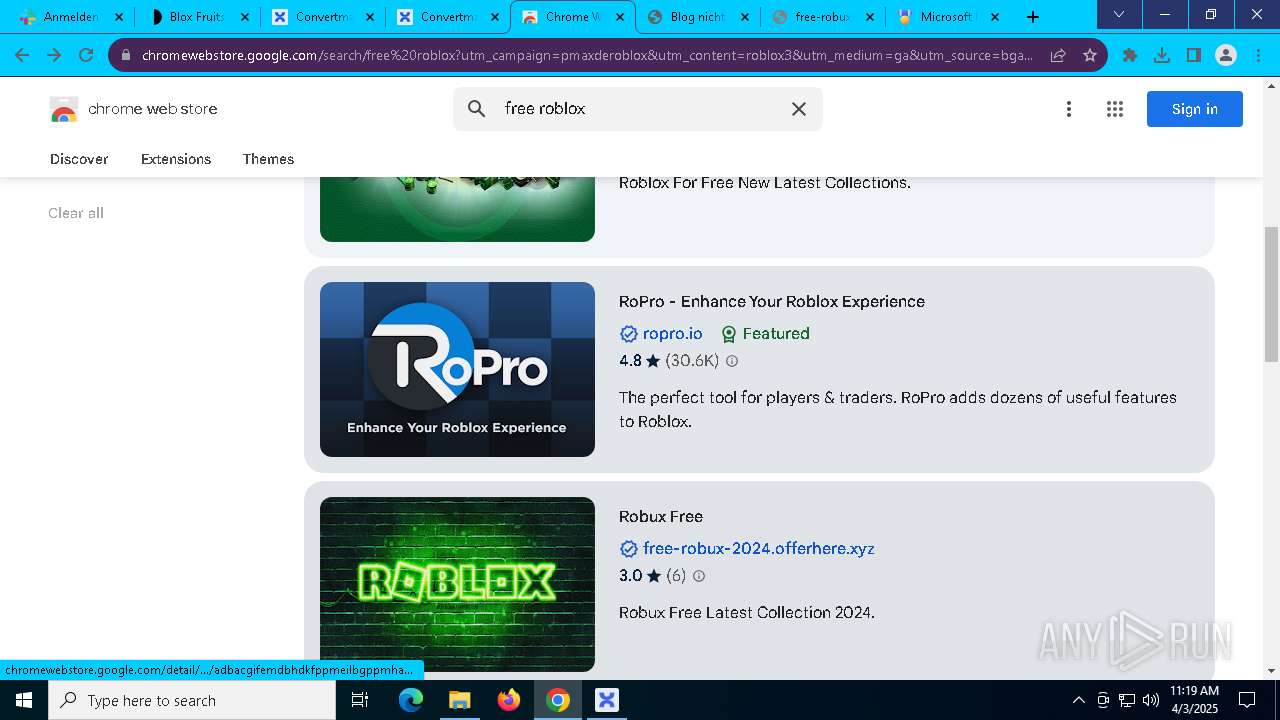Screen dimensions: 1280x720
Task: Click RoPro rating 4.8 (30.6K)
Action: [669, 361]
